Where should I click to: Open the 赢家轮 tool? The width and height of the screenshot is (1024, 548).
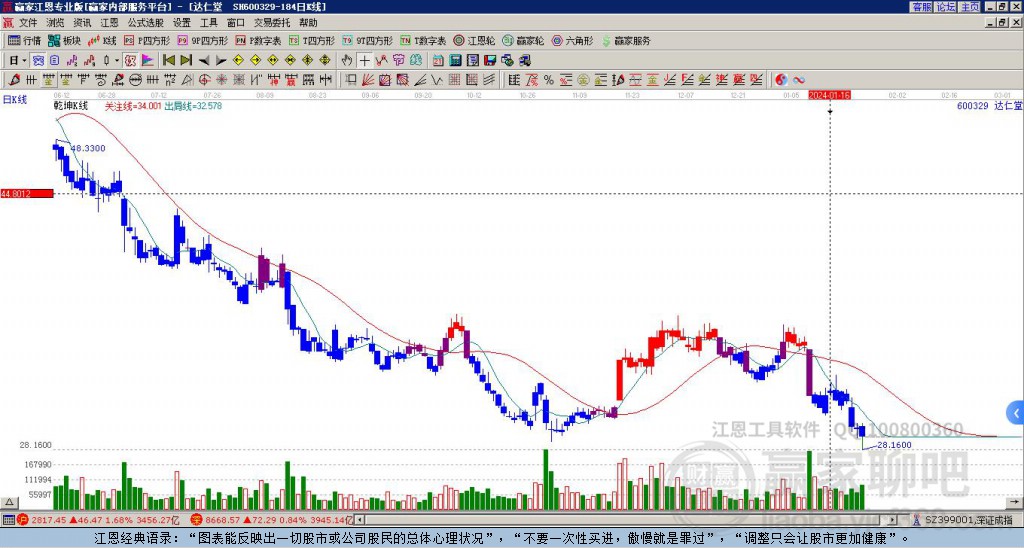click(x=523, y=40)
